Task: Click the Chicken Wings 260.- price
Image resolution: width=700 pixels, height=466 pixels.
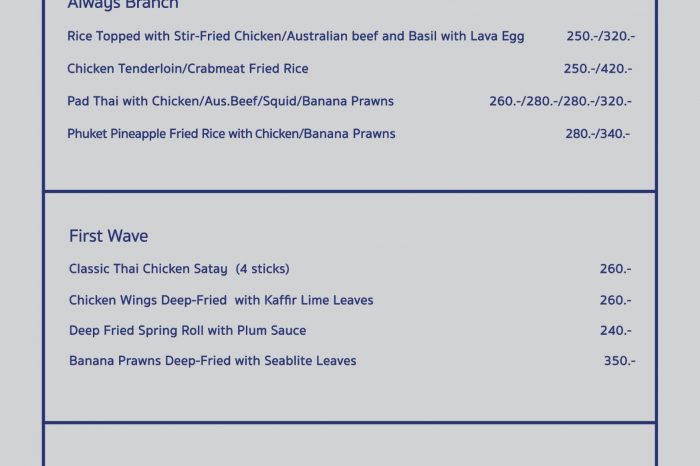Action: pos(615,300)
